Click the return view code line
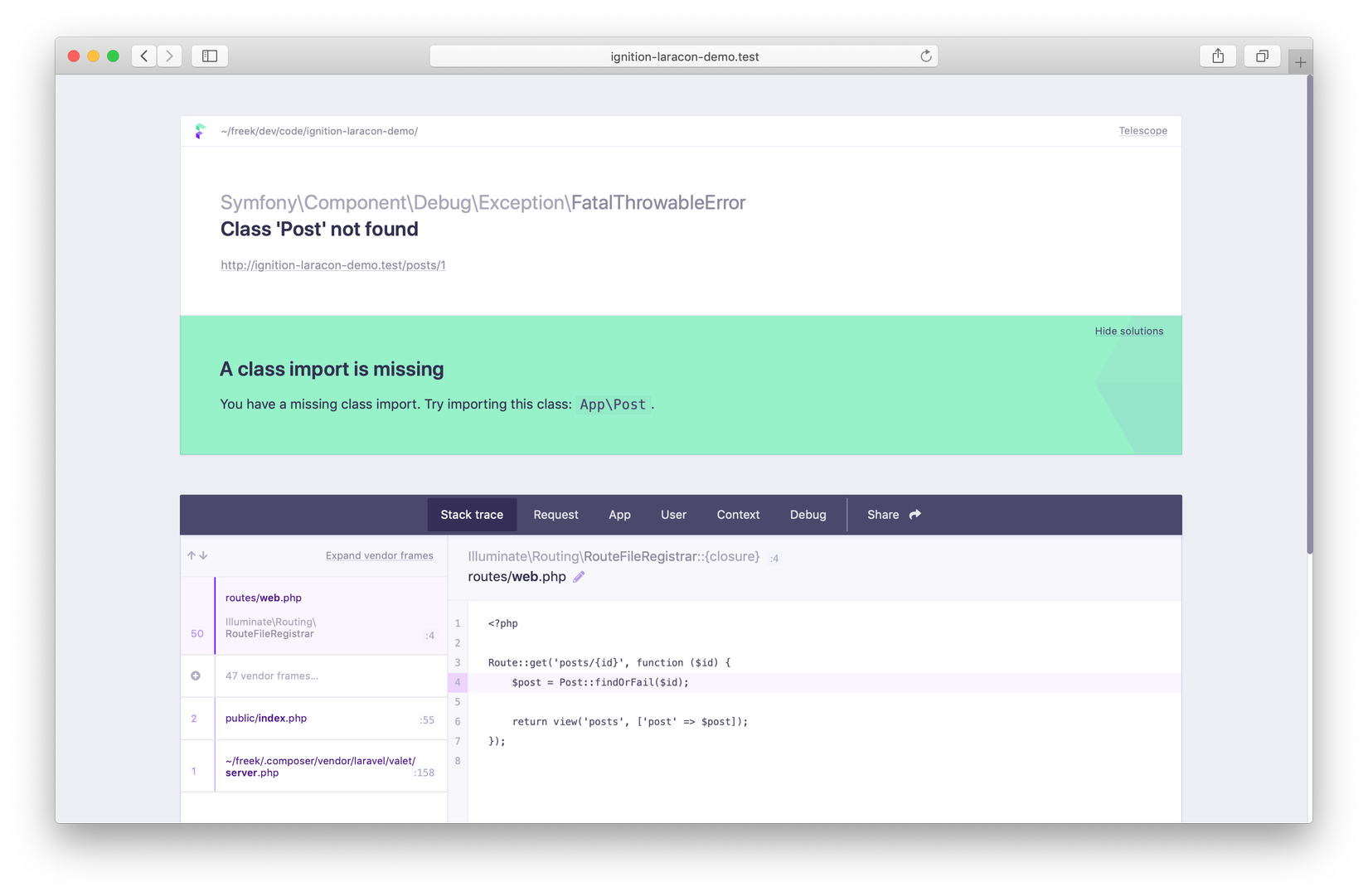The height and width of the screenshot is (896, 1368). pos(630,721)
